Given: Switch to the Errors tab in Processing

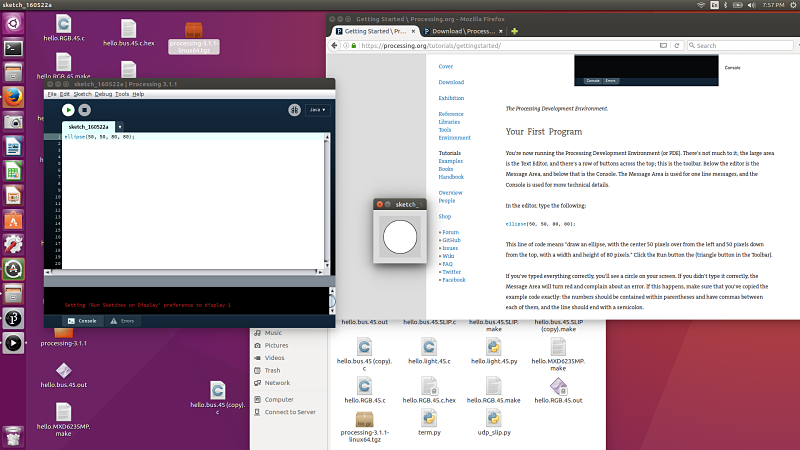Looking at the screenshot, I should (x=122, y=321).
